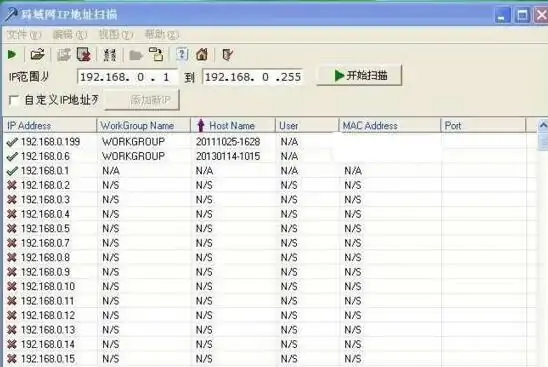Select row 192.168.0.12

[270, 315]
